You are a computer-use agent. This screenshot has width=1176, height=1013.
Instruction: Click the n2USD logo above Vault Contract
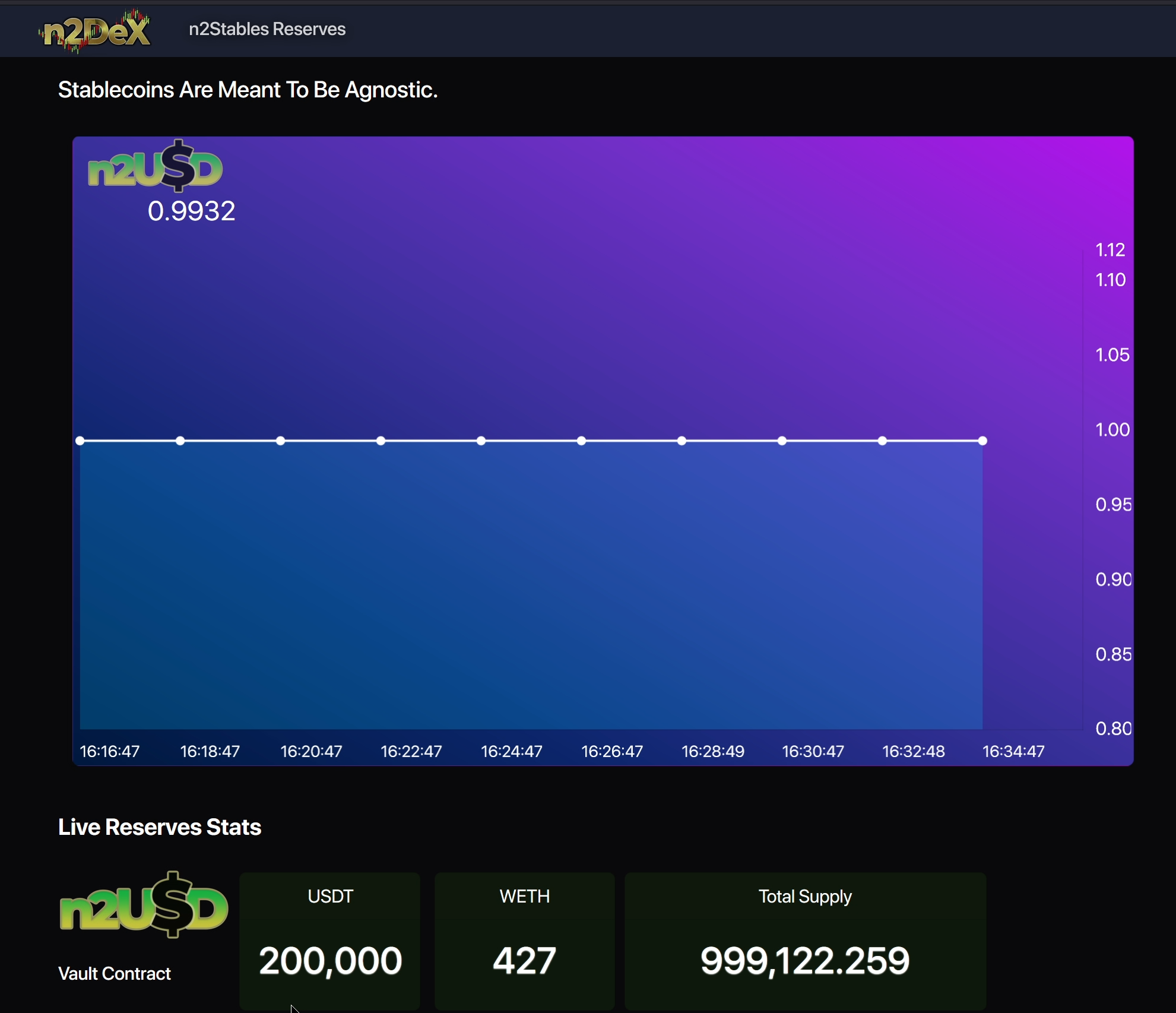[x=144, y=906]
